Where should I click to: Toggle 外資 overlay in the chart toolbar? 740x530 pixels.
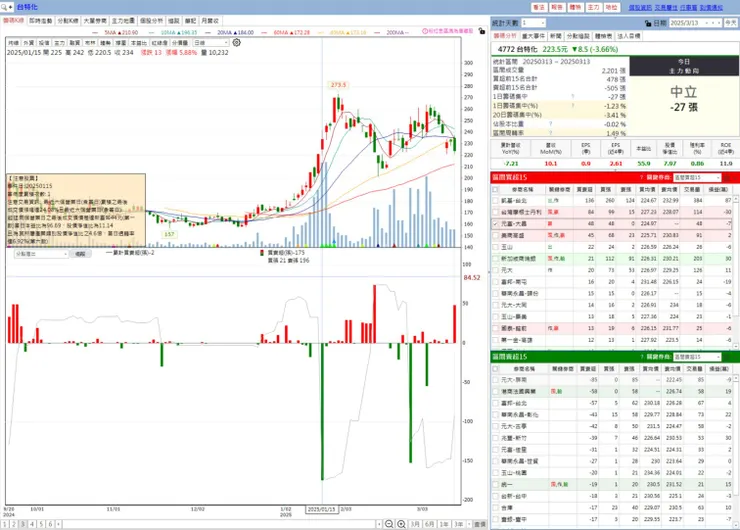28,42
